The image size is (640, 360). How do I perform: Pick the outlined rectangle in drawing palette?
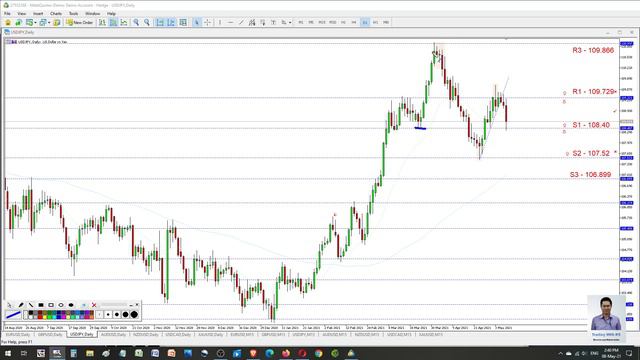[x=51, y=305]
